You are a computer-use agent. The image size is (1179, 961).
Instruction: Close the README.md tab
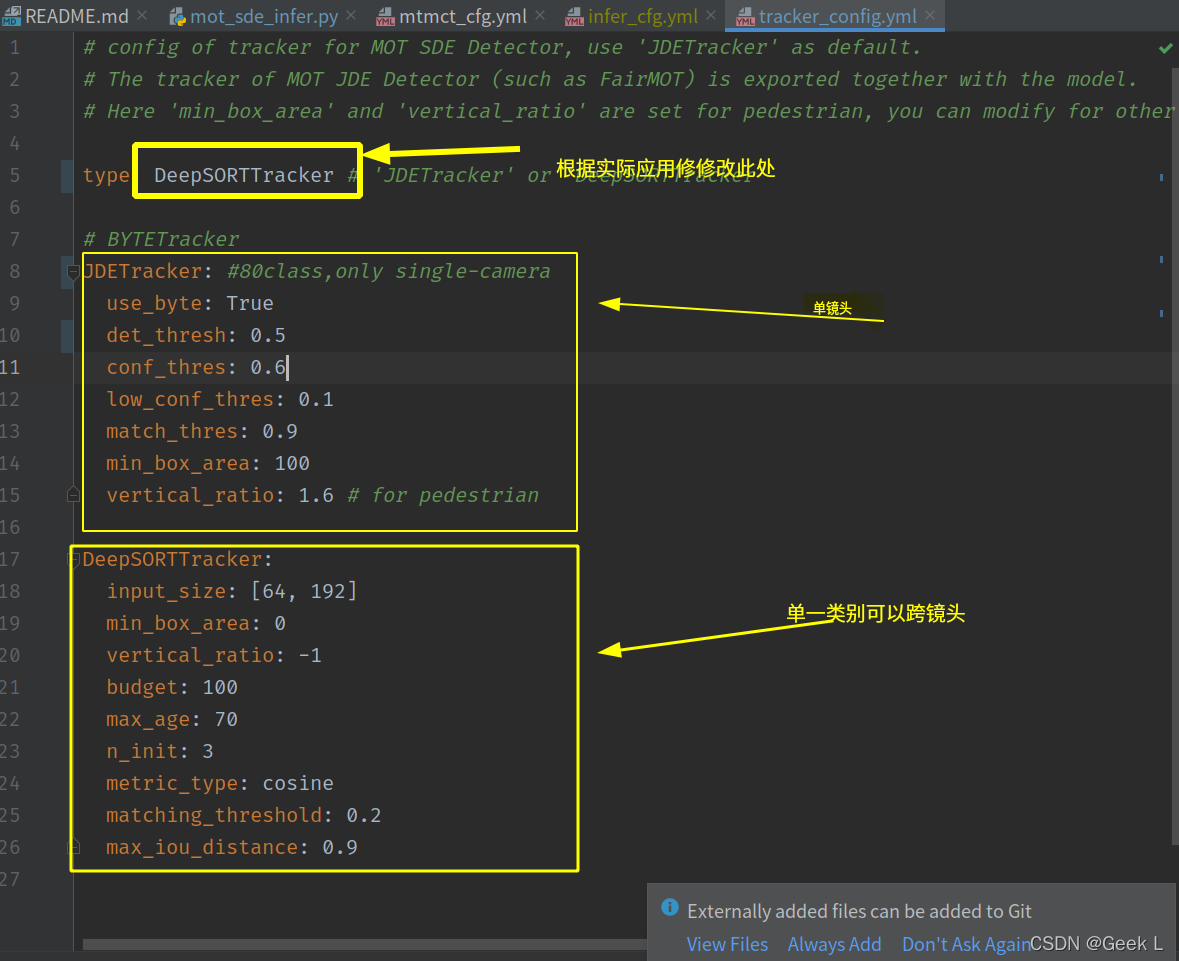[143, 15]
